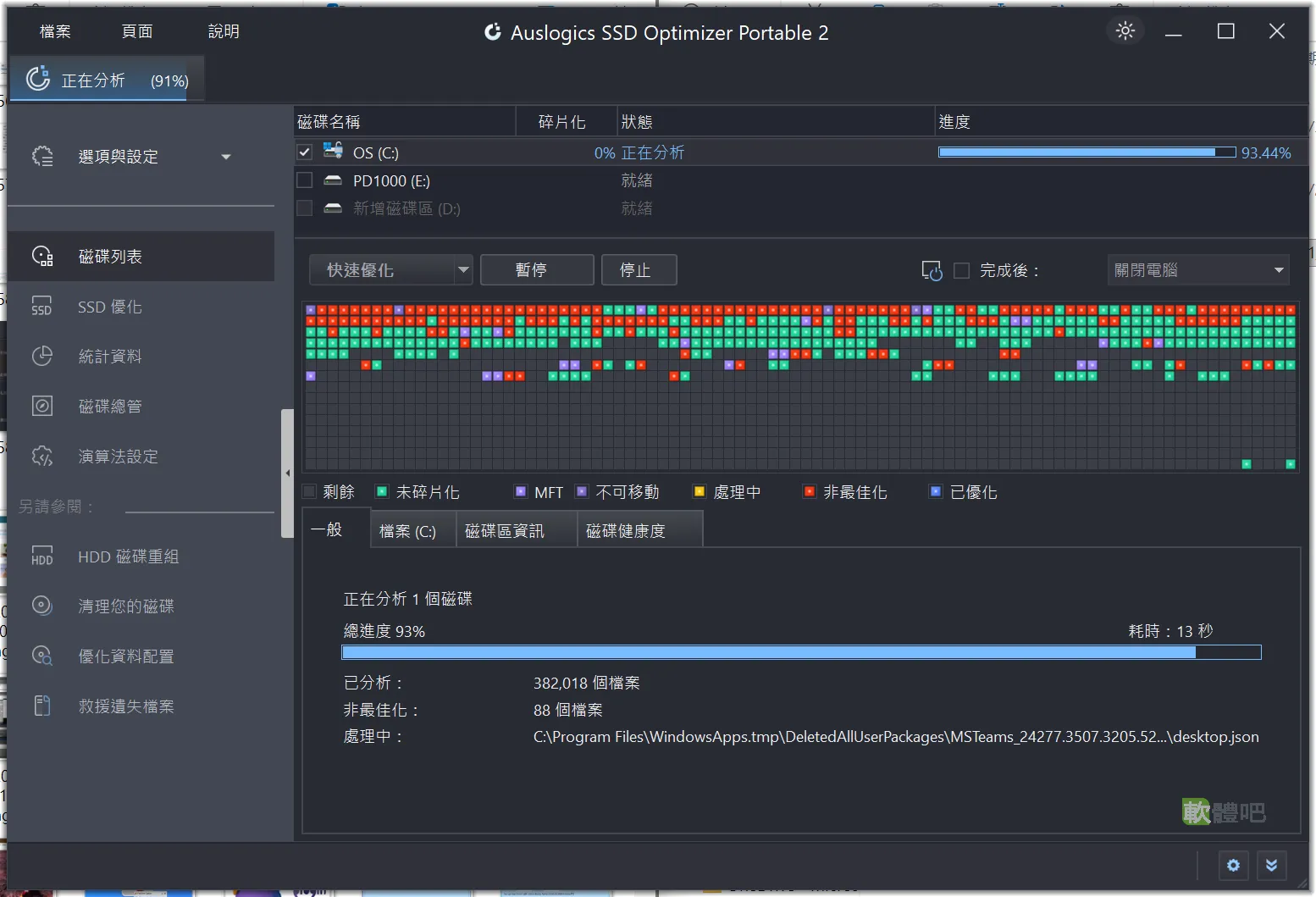This screenshot has height=897, width=1316.
Task: Click the desktop.json processing file path
Action: coord(896,737)
